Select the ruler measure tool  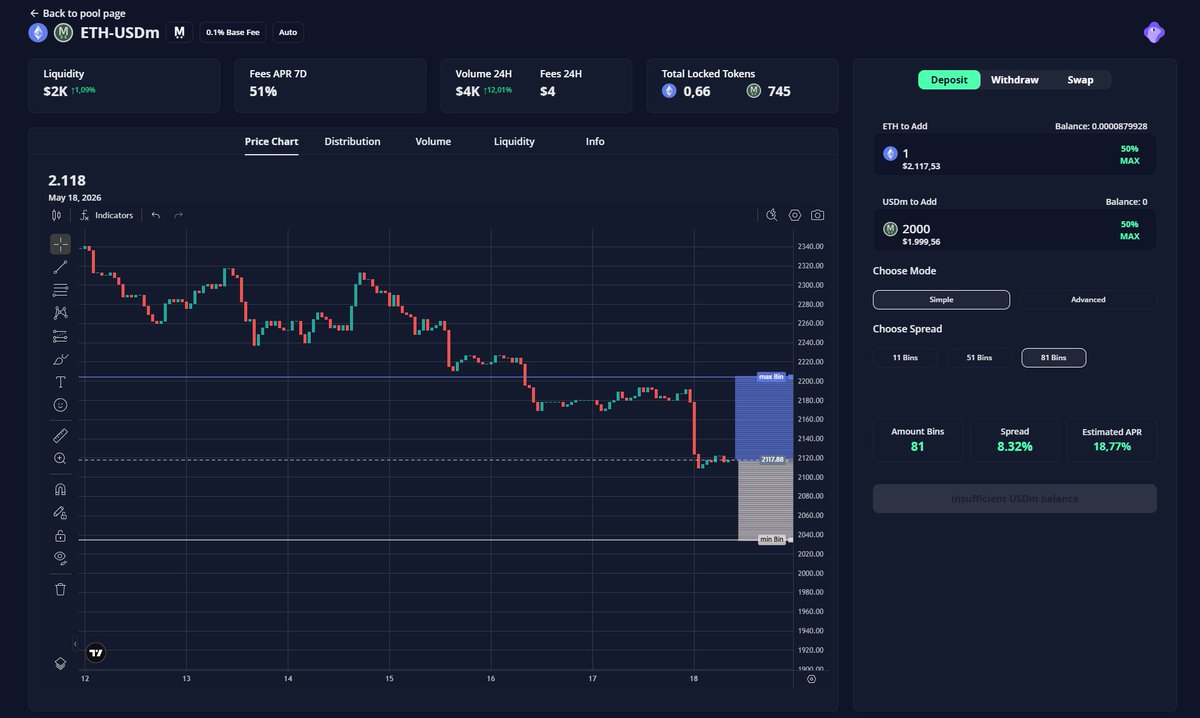(60, 436)
